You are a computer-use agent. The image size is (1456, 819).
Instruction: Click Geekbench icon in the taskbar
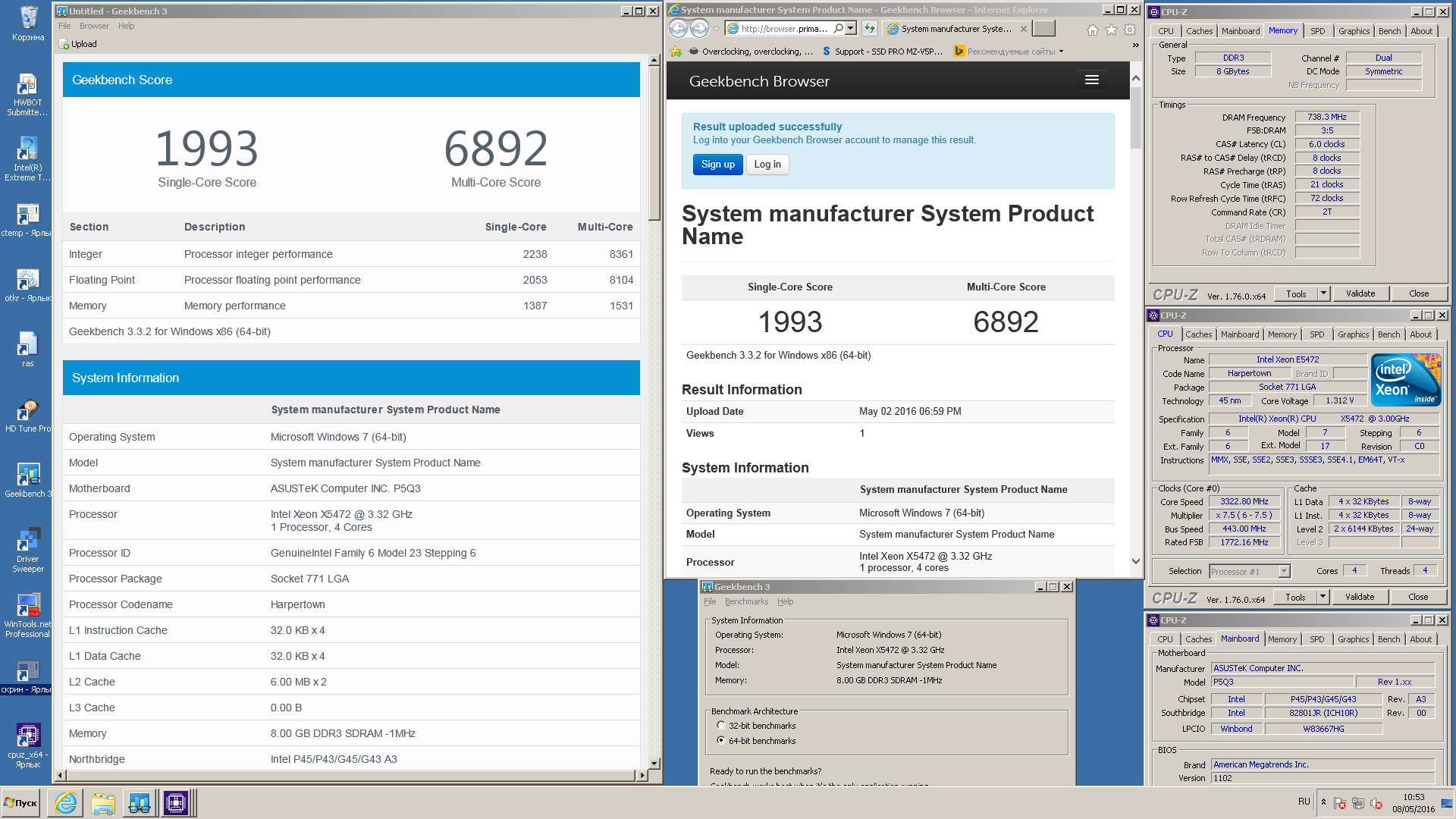(x=139, y=803)
